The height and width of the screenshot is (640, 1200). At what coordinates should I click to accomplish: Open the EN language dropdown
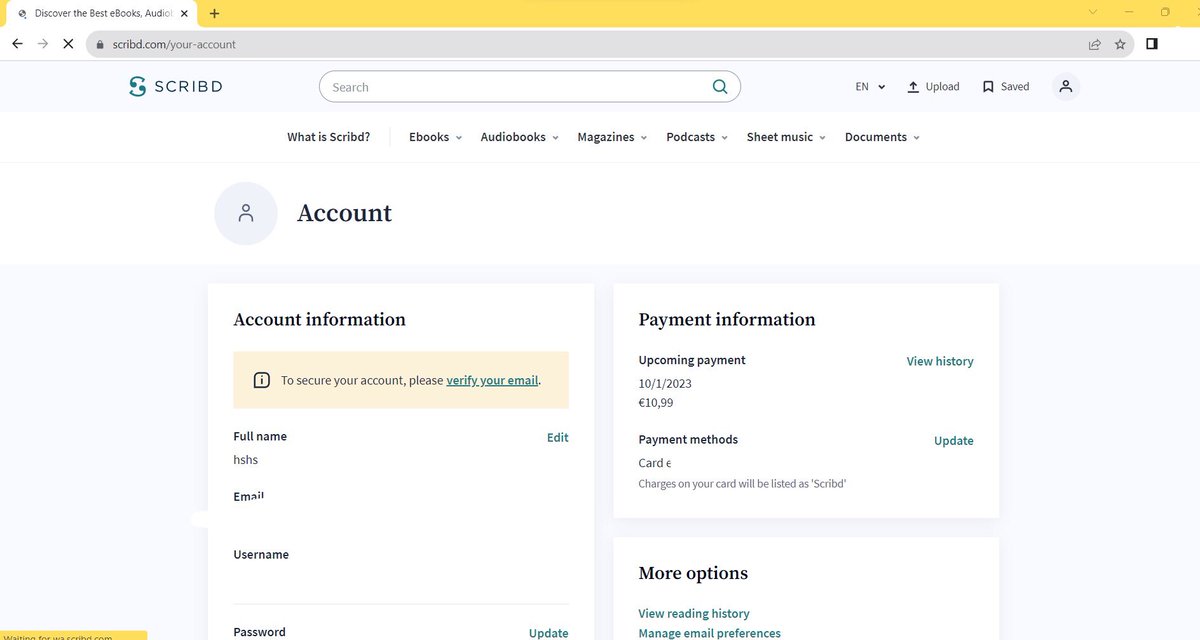pyautogui.click(x=870, y=87)
